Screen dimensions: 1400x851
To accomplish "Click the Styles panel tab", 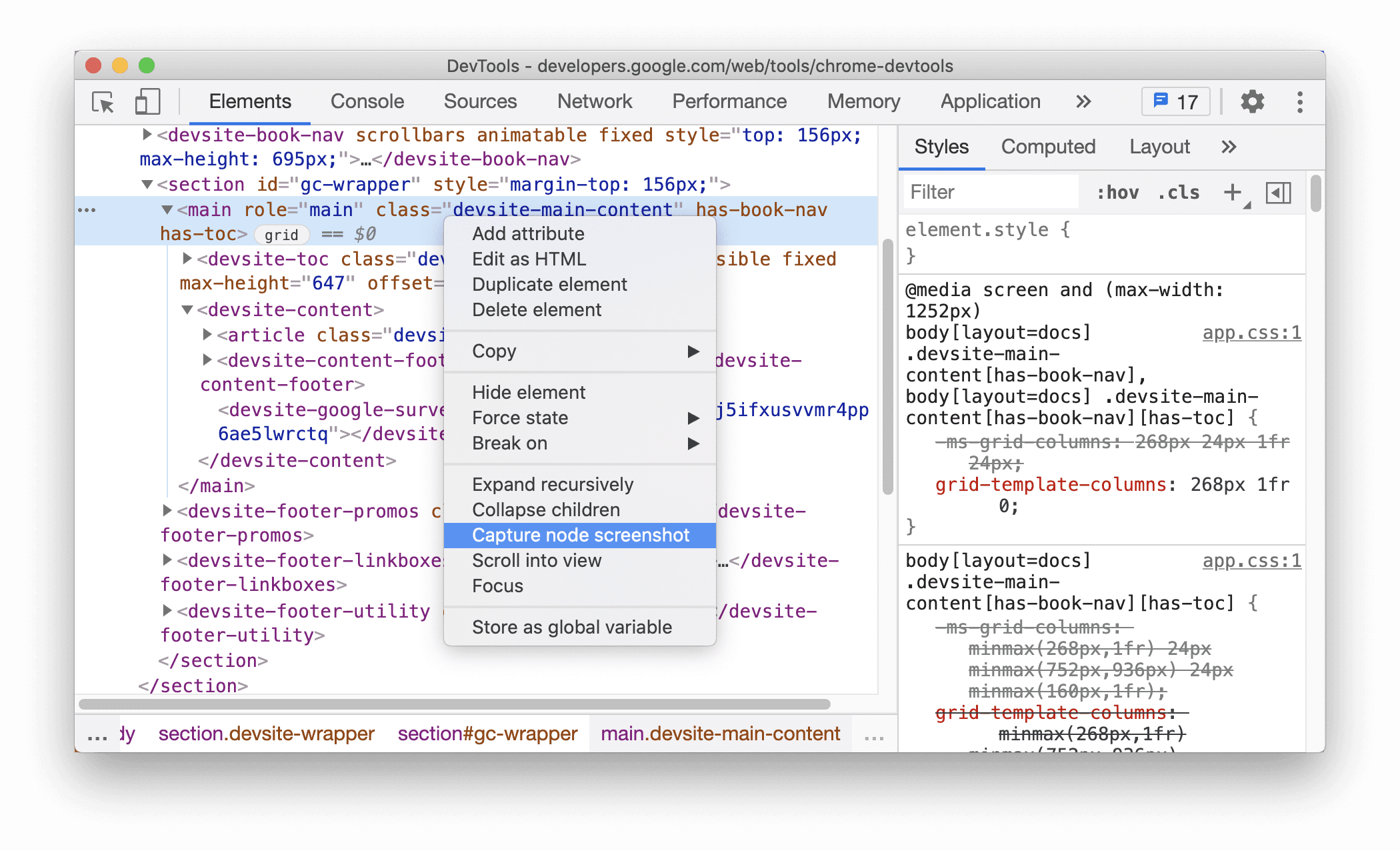I will (940, 146).
